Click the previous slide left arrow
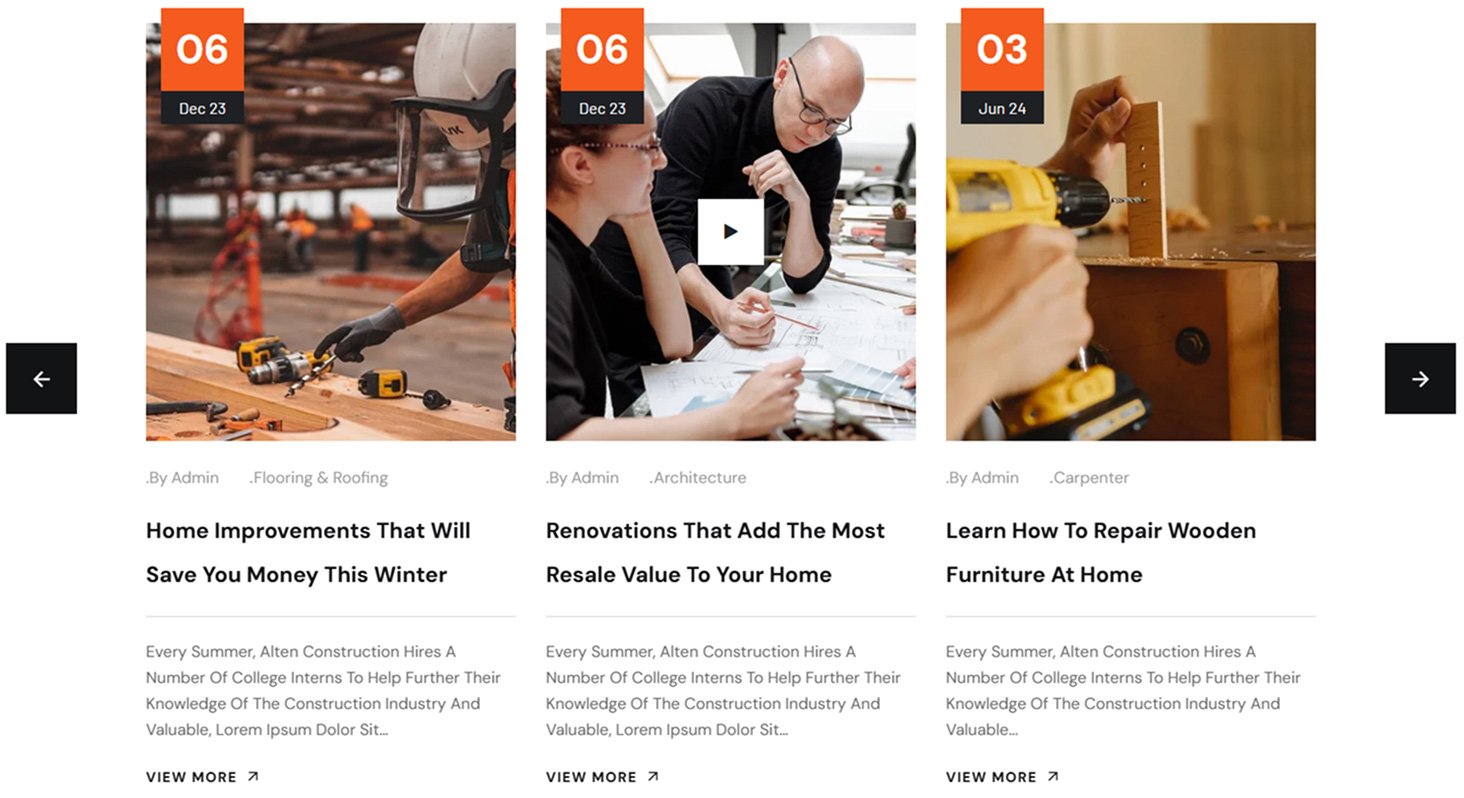The height and width of the screenshot is (798, 1464). coord(41,378)
